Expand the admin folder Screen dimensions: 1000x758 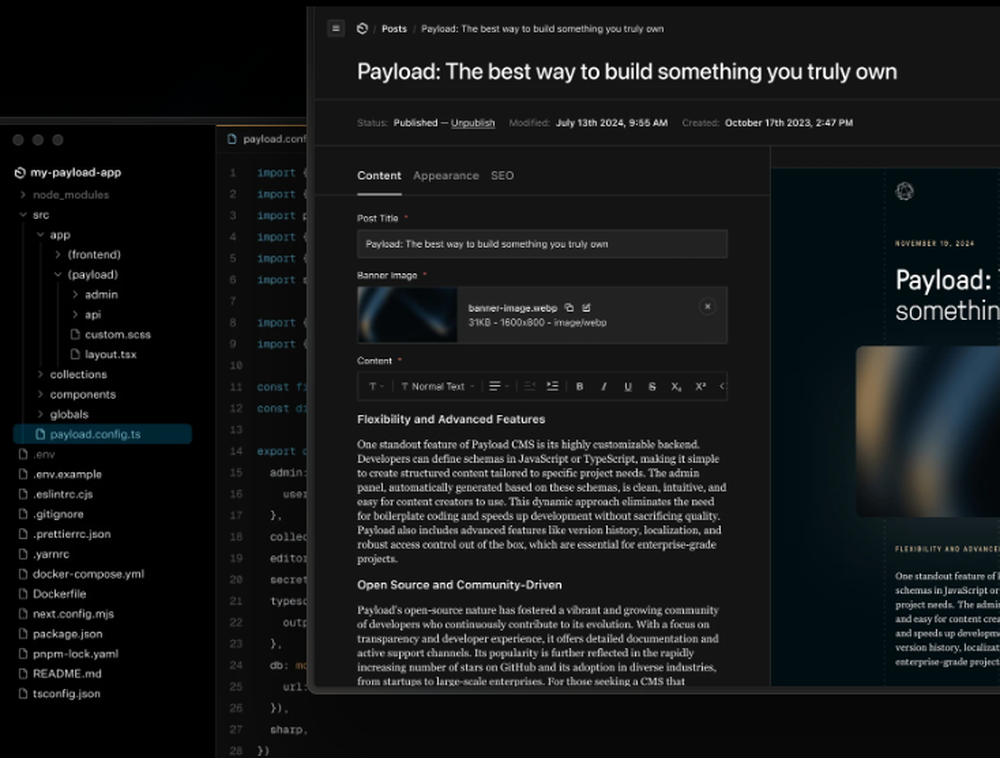point(94,295)
